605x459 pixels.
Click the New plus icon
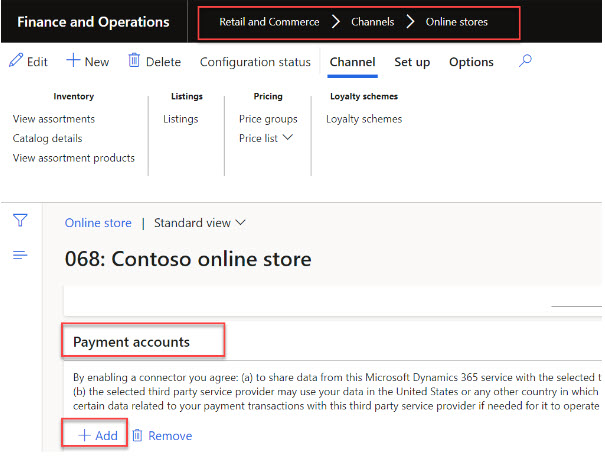click(73, 61)
